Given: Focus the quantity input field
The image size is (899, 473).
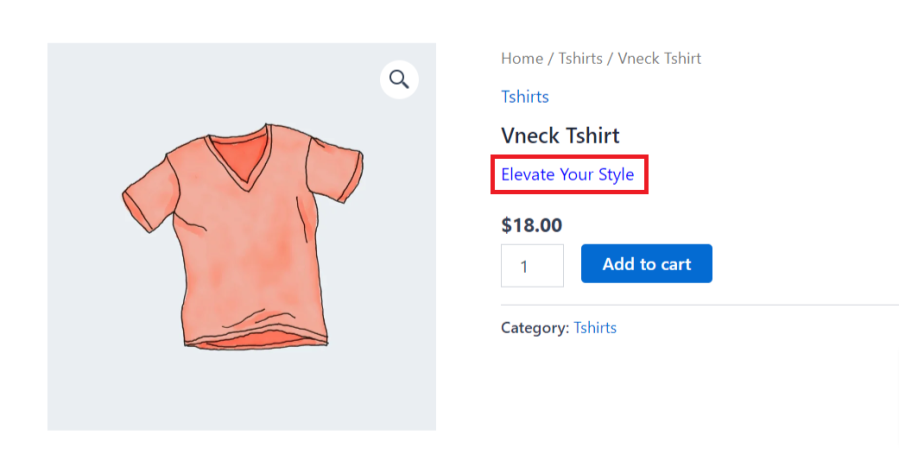Looking at the screenshot, I should tap(532, 266).
